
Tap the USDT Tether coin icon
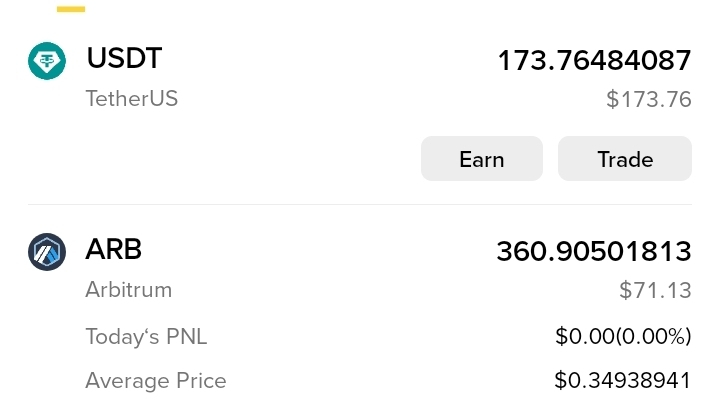click(46, 61)
